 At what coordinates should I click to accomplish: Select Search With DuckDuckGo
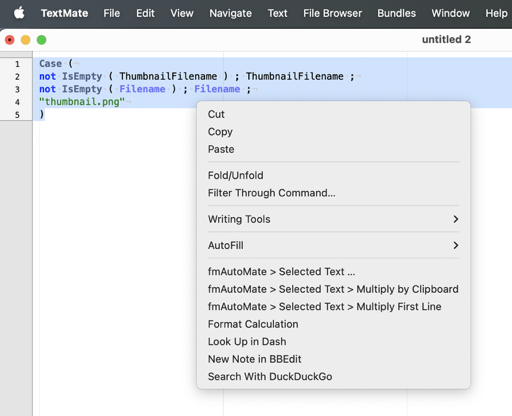pyautogui.click(x=333, y=376)
